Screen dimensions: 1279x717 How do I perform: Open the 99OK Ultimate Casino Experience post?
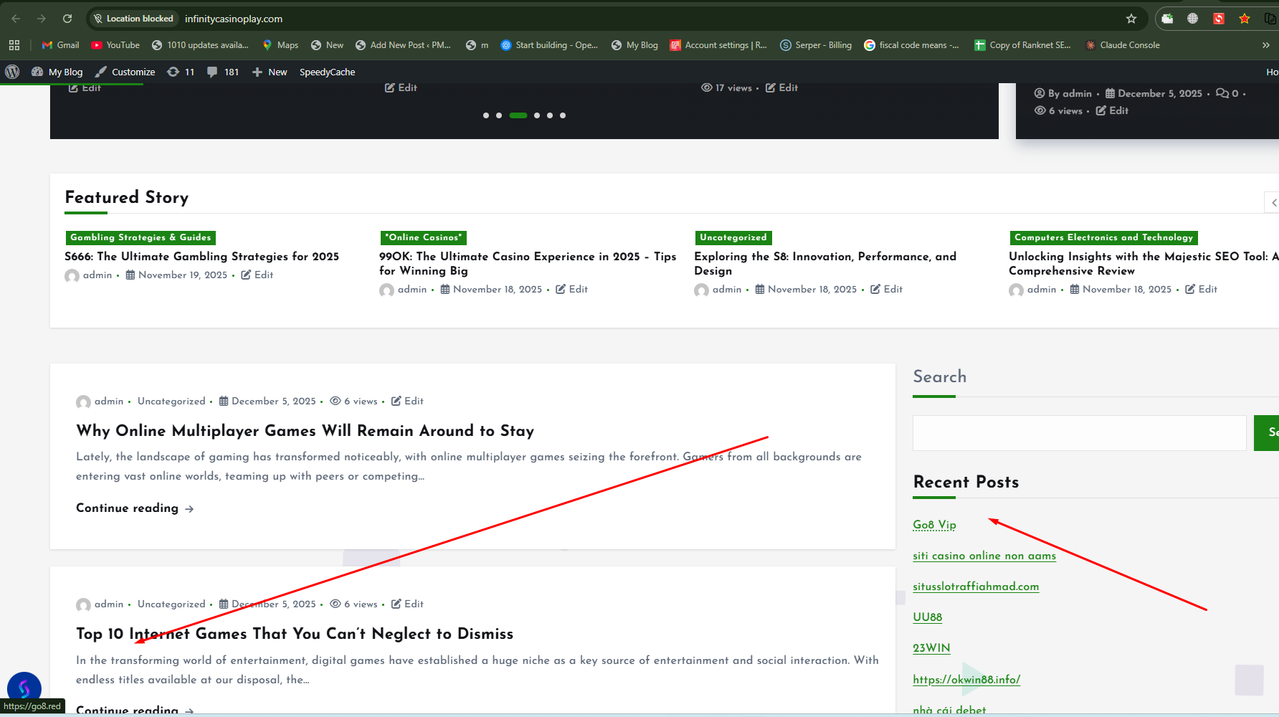tap(528, 264)
